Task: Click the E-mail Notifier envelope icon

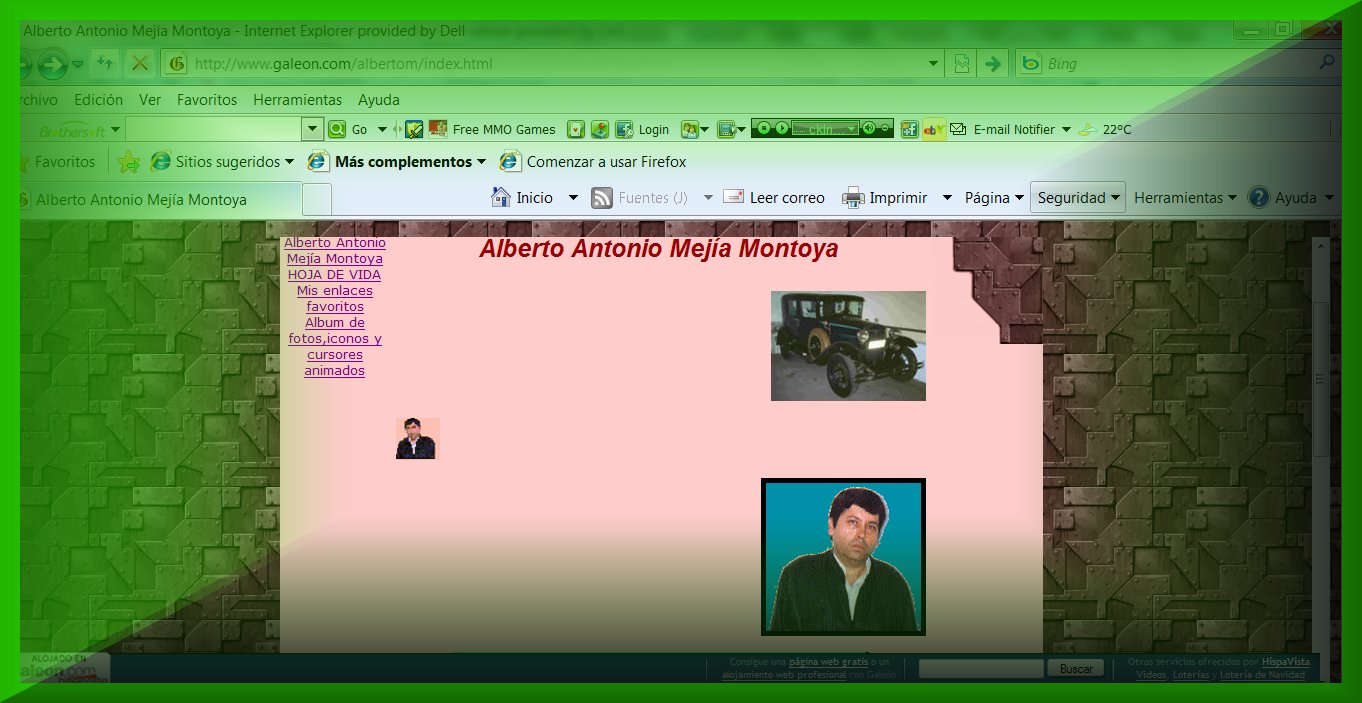Action: [958, 129]
